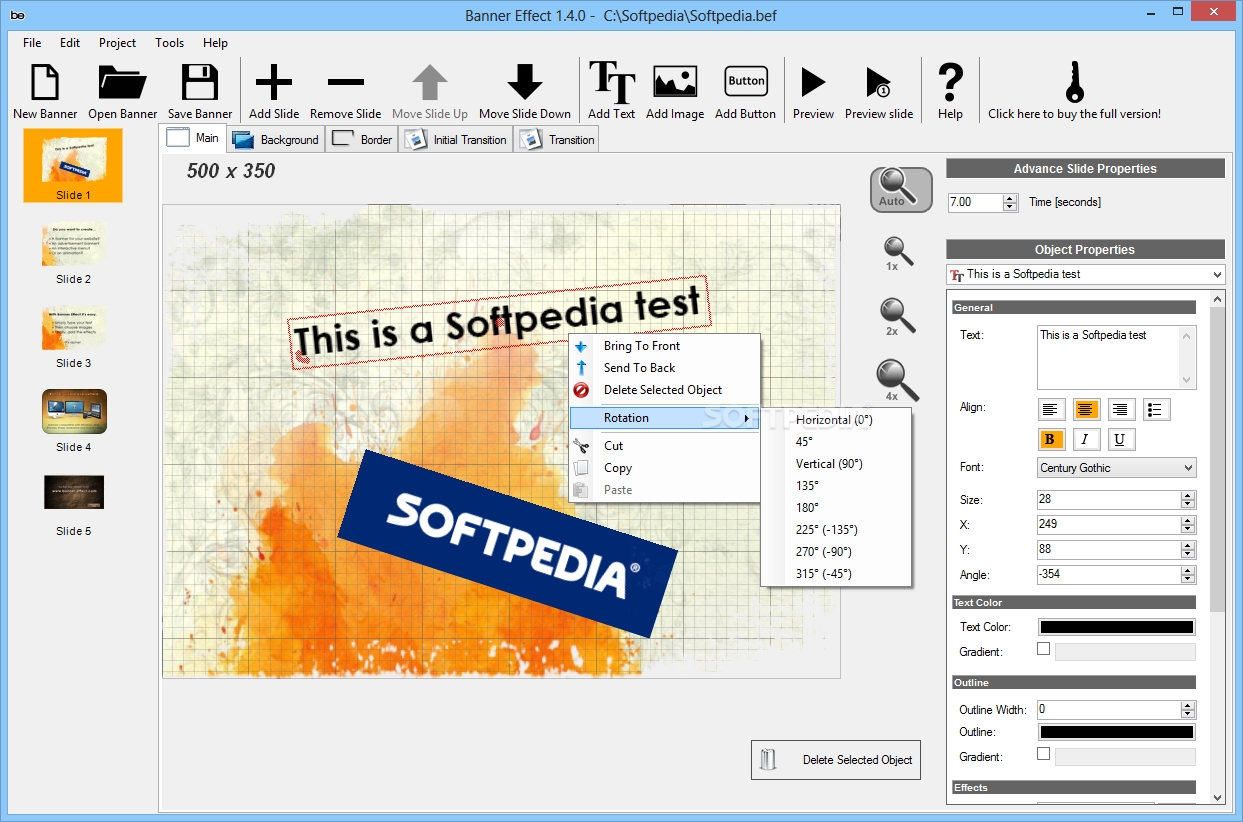Screen dimensions: 1243x822
Task: Align text left
Action: pos(1050,409)
